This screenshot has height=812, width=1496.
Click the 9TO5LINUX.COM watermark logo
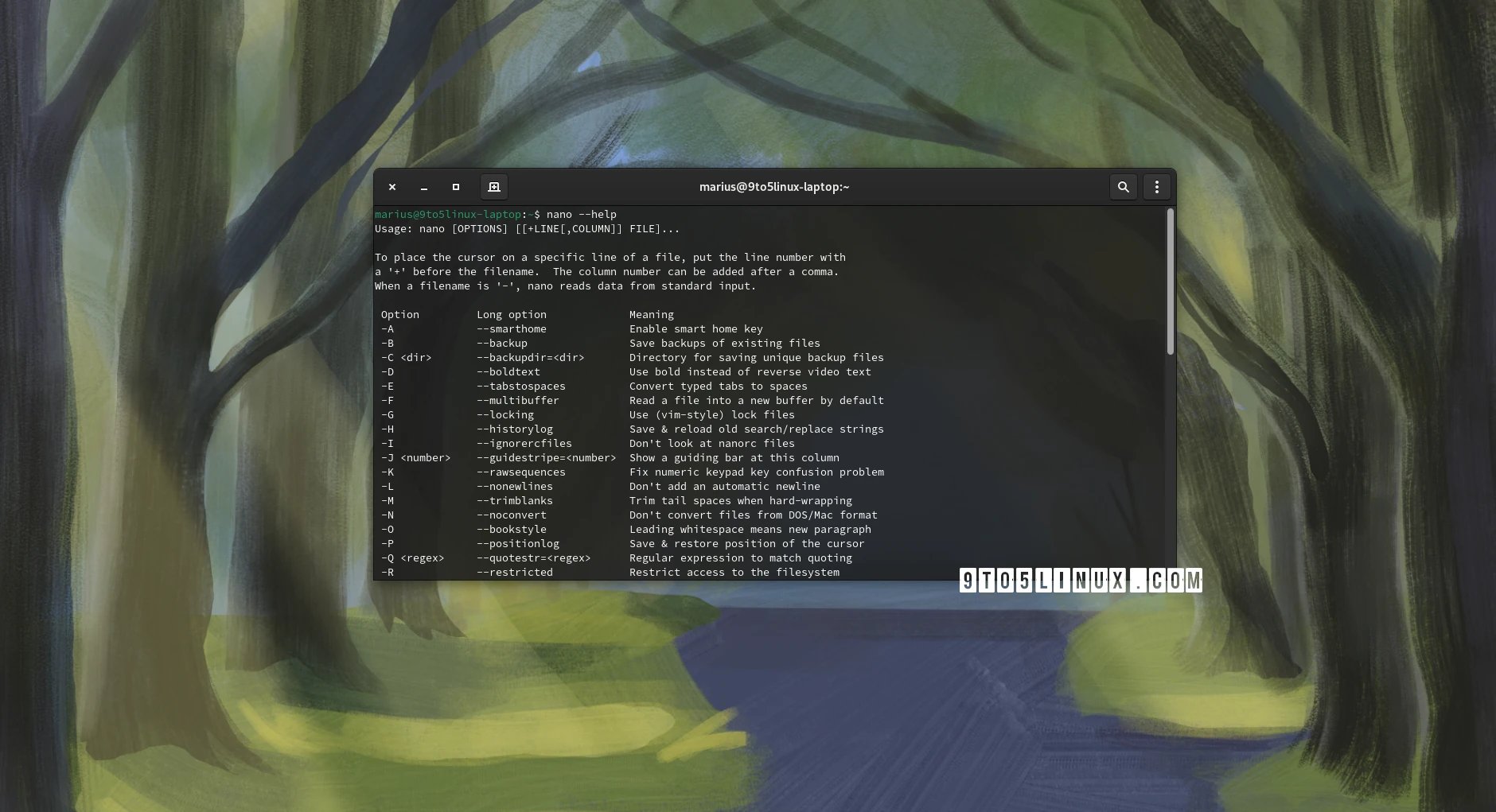1080,581
